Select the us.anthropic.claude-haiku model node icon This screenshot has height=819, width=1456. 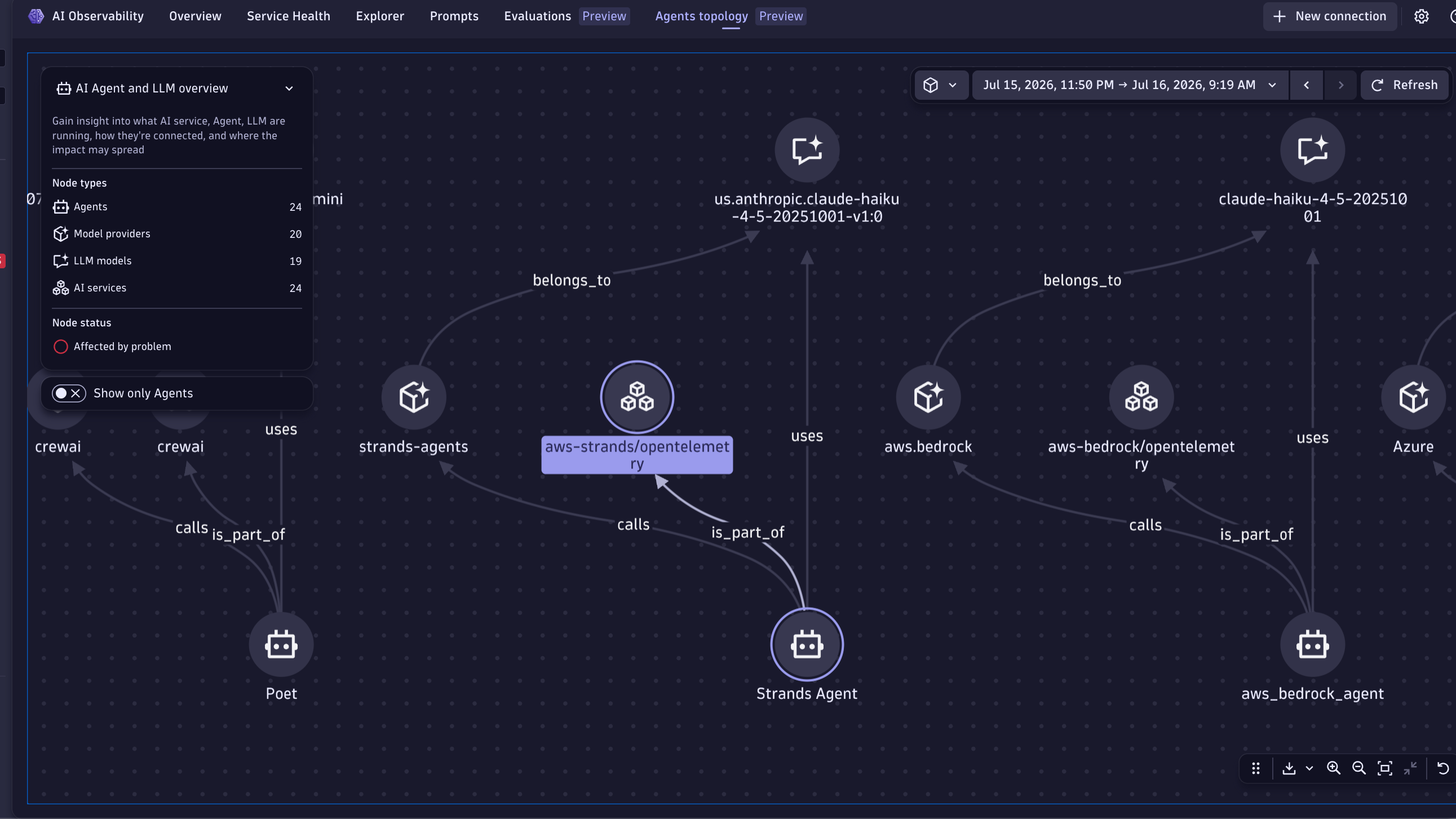[807, 150]
